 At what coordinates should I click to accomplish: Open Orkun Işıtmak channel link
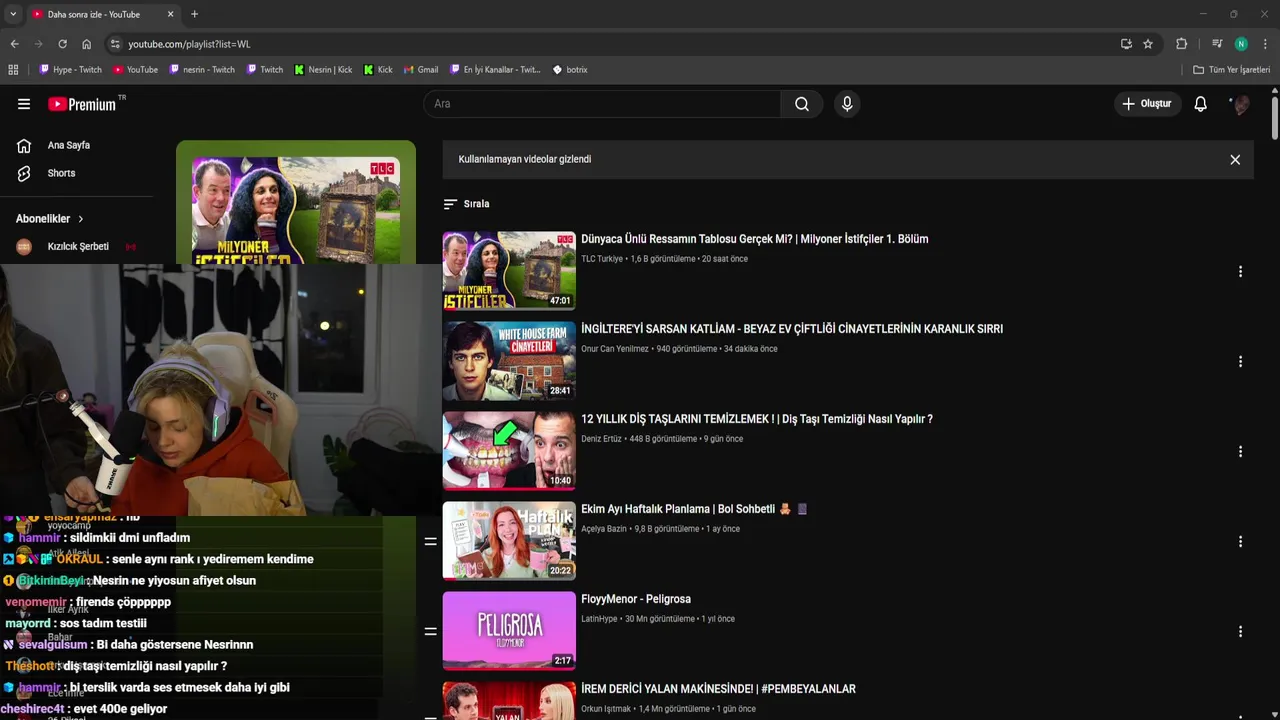click(x=606, y=709)
